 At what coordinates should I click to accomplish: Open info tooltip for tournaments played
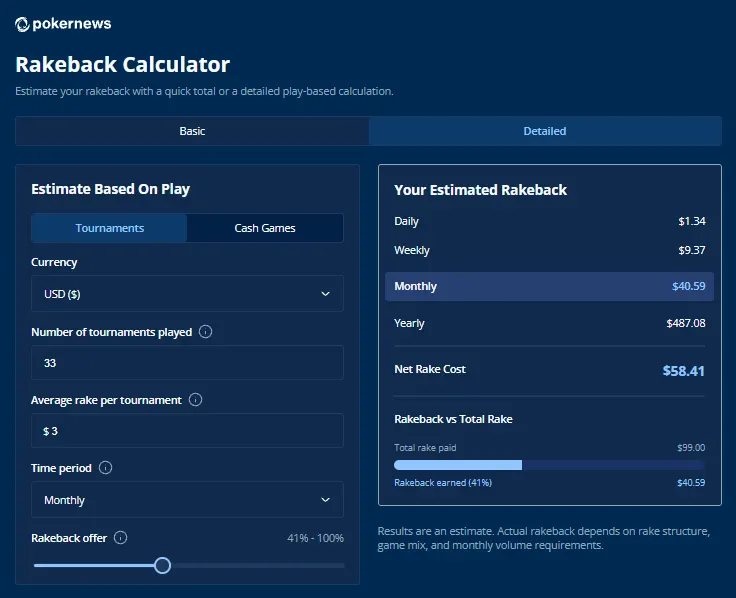(x=206, y=332)
